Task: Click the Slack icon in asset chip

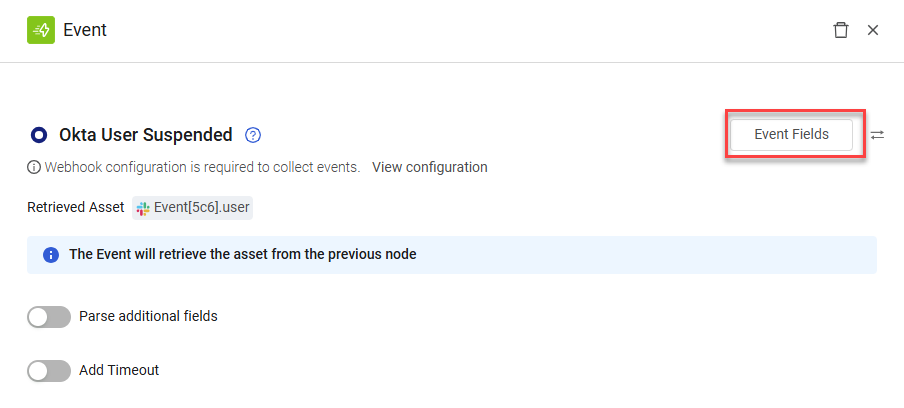Action: [x=143, y=207]
